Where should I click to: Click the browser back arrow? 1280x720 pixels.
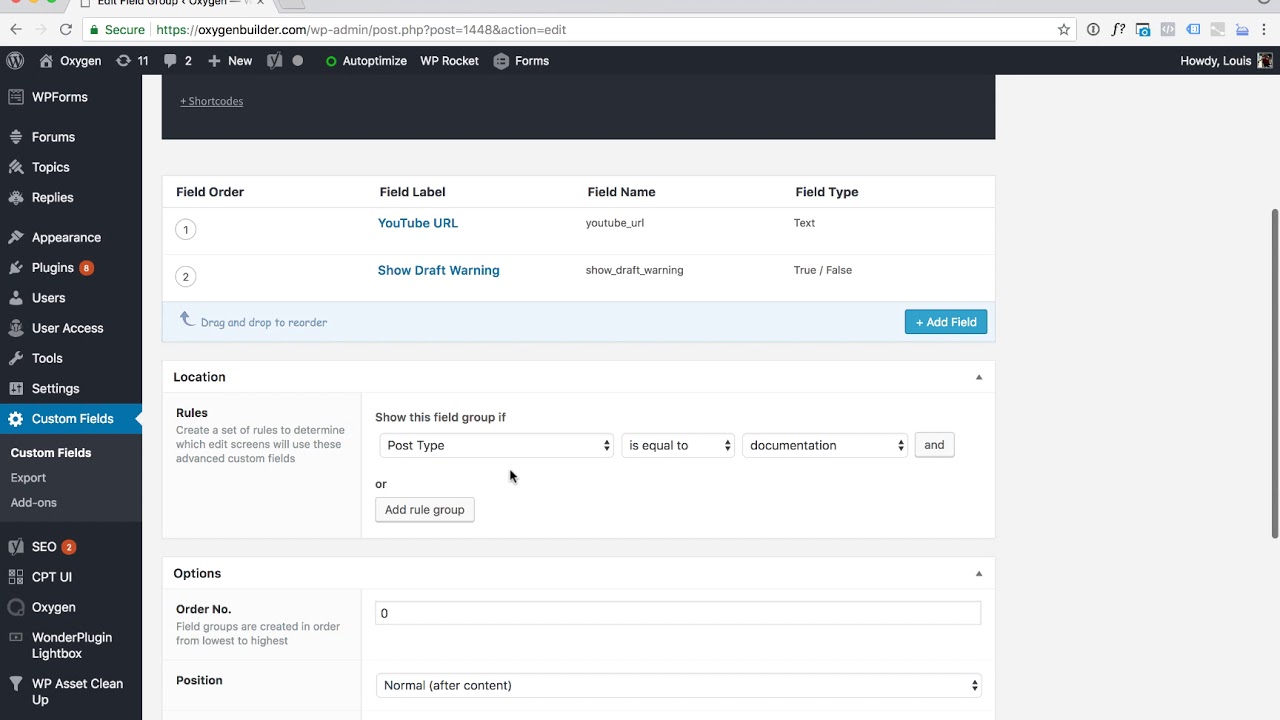[15, 30]
